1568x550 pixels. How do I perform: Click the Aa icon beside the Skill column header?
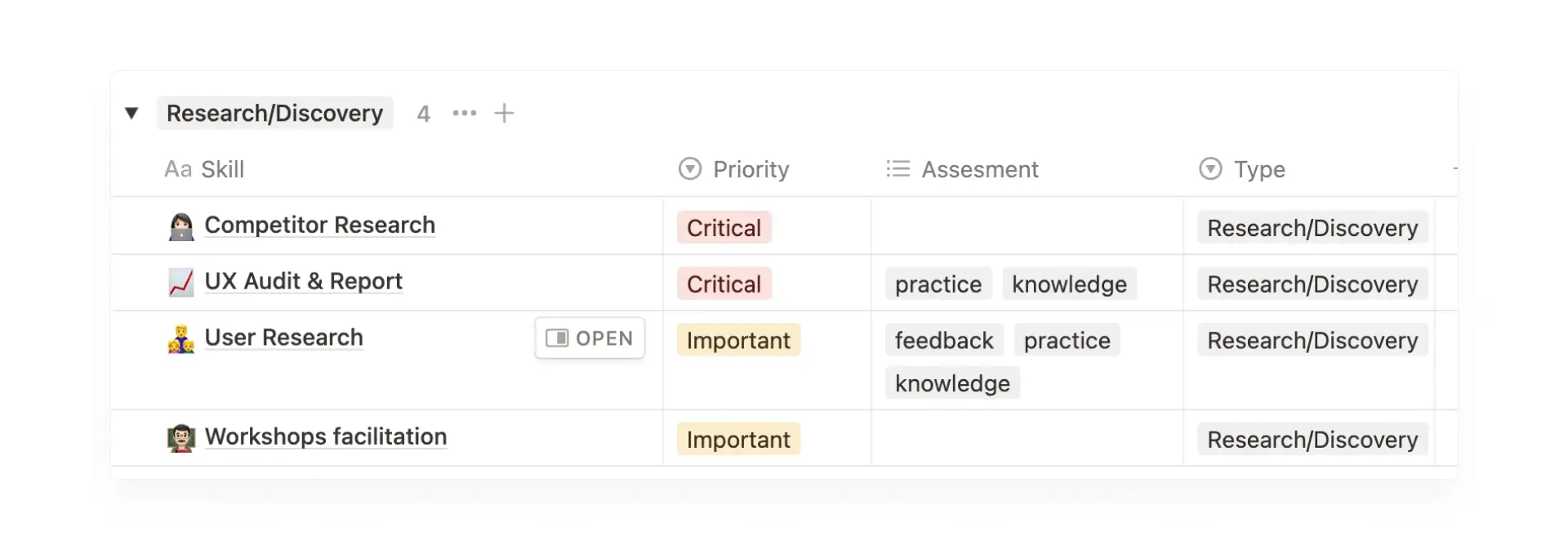pyautogui.click(x=178, y=169)
